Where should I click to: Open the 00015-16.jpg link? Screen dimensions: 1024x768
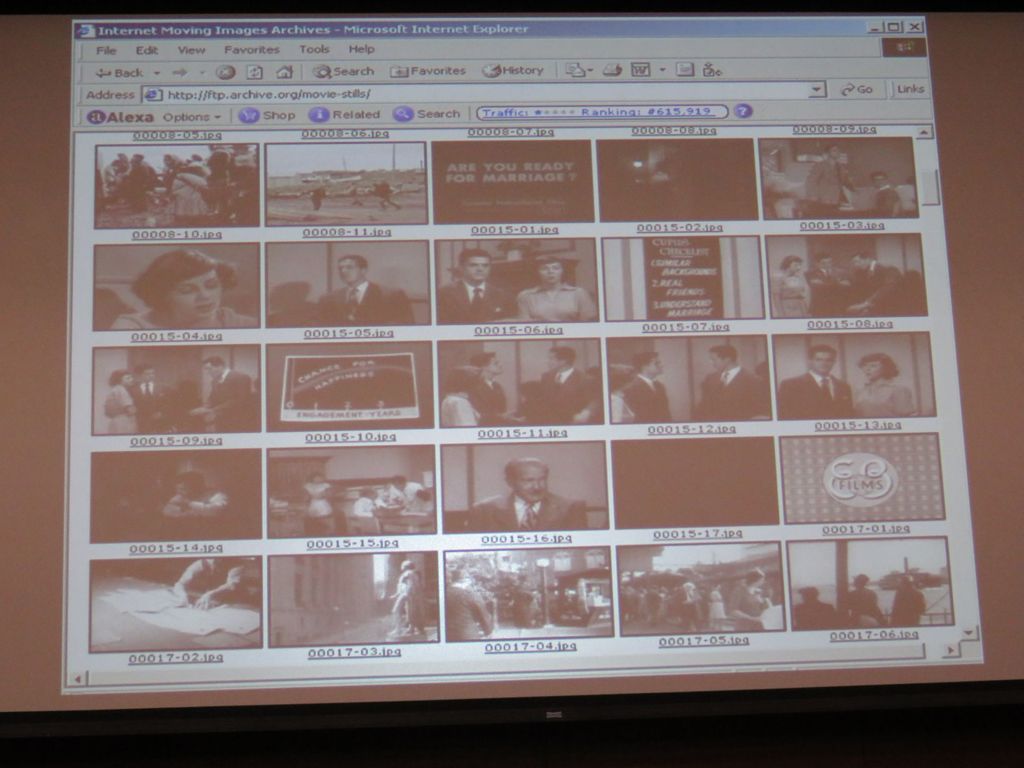pos(526,539)
